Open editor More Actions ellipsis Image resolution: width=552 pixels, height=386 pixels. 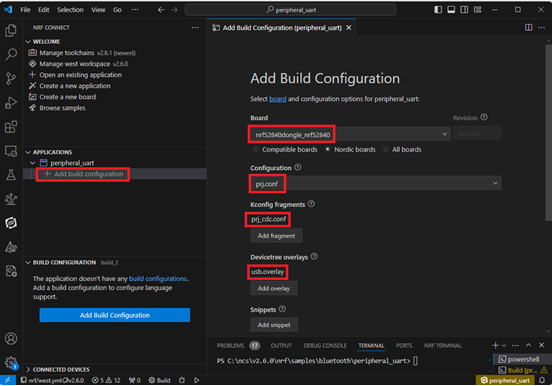[541, 27]
